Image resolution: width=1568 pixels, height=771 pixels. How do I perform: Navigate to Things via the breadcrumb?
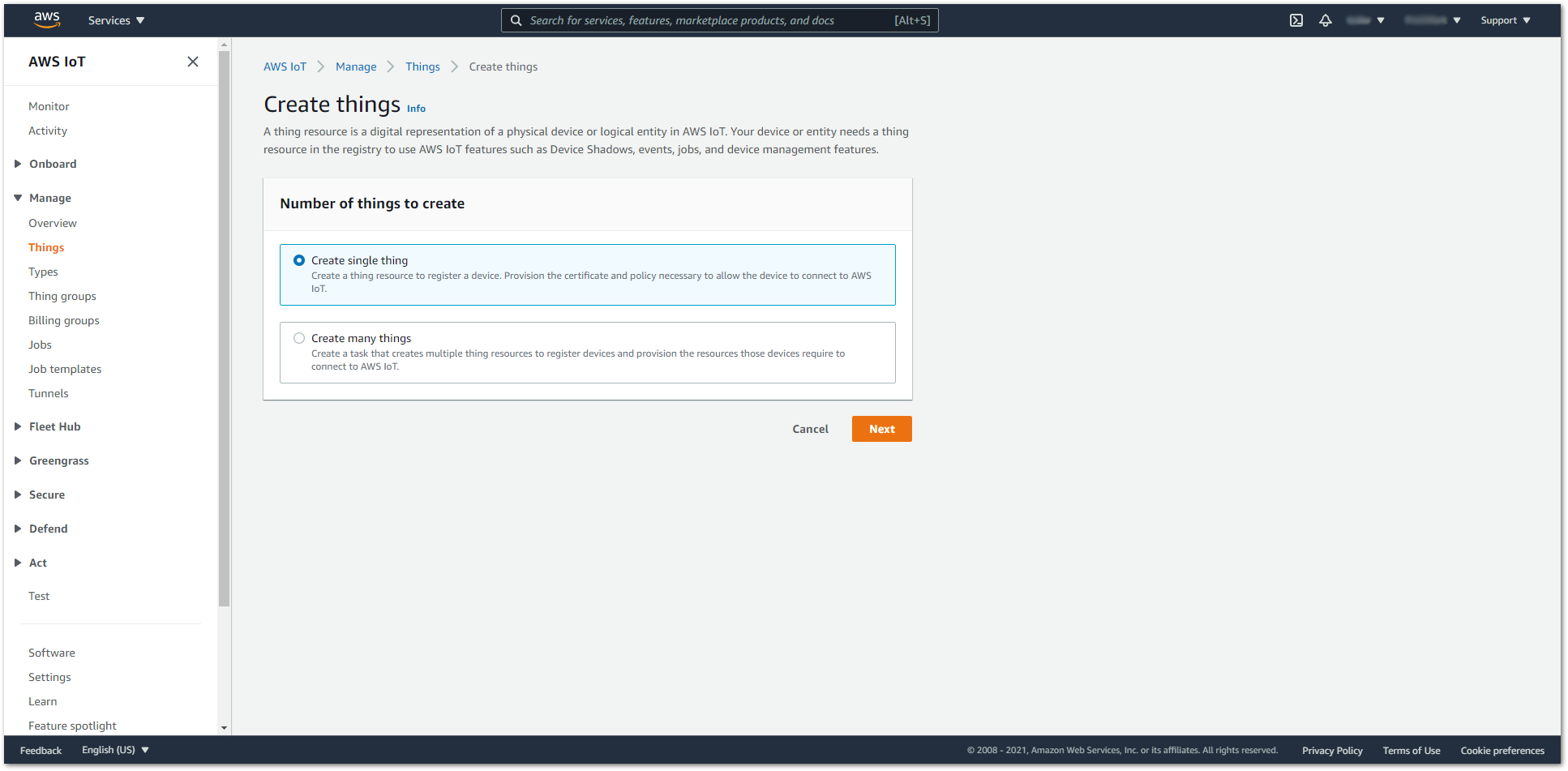422,66
